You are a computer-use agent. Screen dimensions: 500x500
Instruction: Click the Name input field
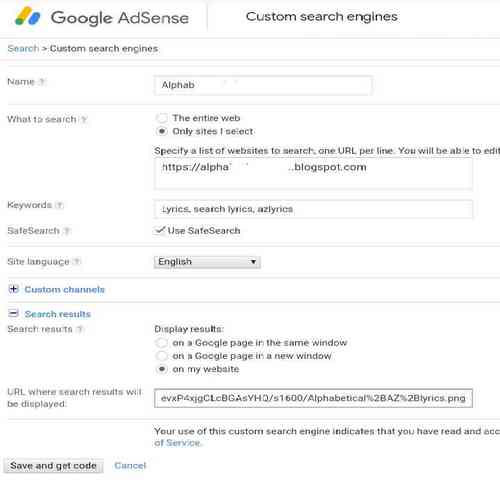pos(263,85)
